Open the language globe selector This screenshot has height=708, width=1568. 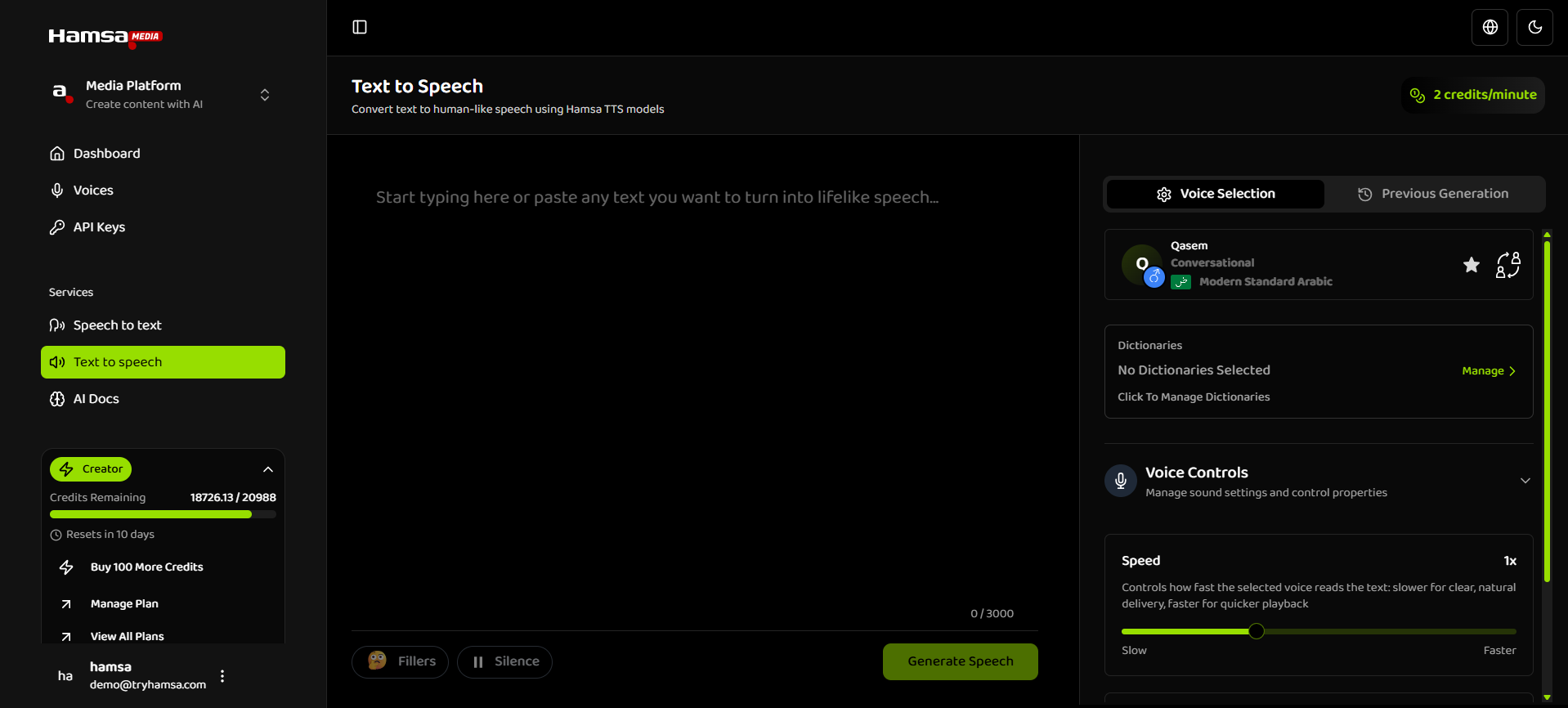click(x=1490, y=27)
